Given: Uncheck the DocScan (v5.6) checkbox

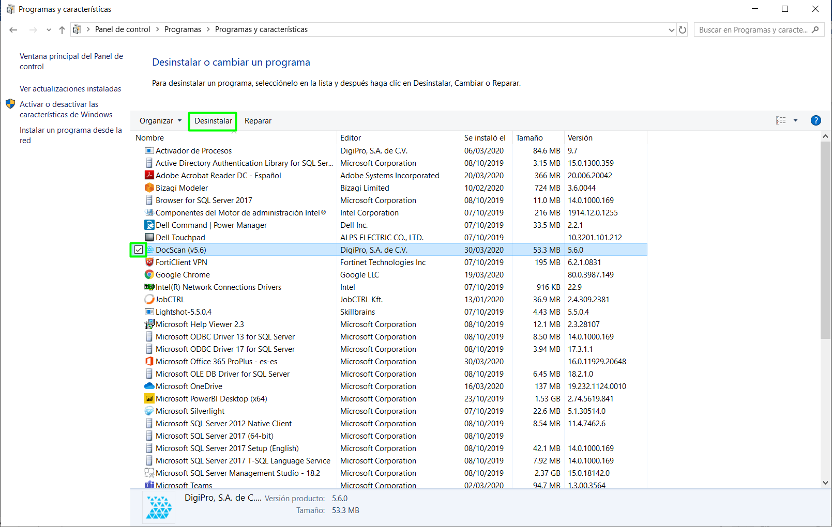Looking at the screenshot, I should coord(138,249).
